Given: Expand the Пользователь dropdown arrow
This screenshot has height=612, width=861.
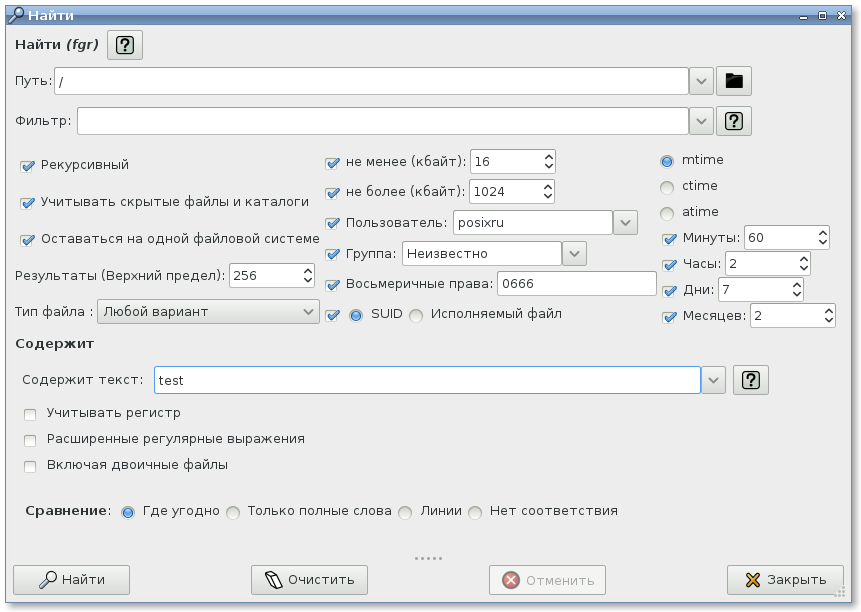Looking at the screenshot, I should click(625, 223).
